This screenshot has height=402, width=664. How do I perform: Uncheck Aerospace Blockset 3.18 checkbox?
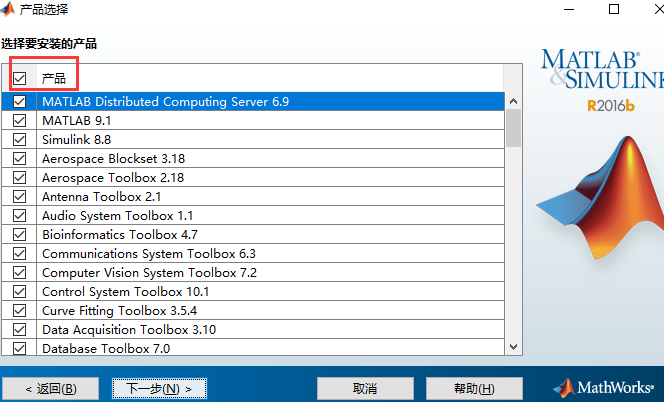(19, 159)
